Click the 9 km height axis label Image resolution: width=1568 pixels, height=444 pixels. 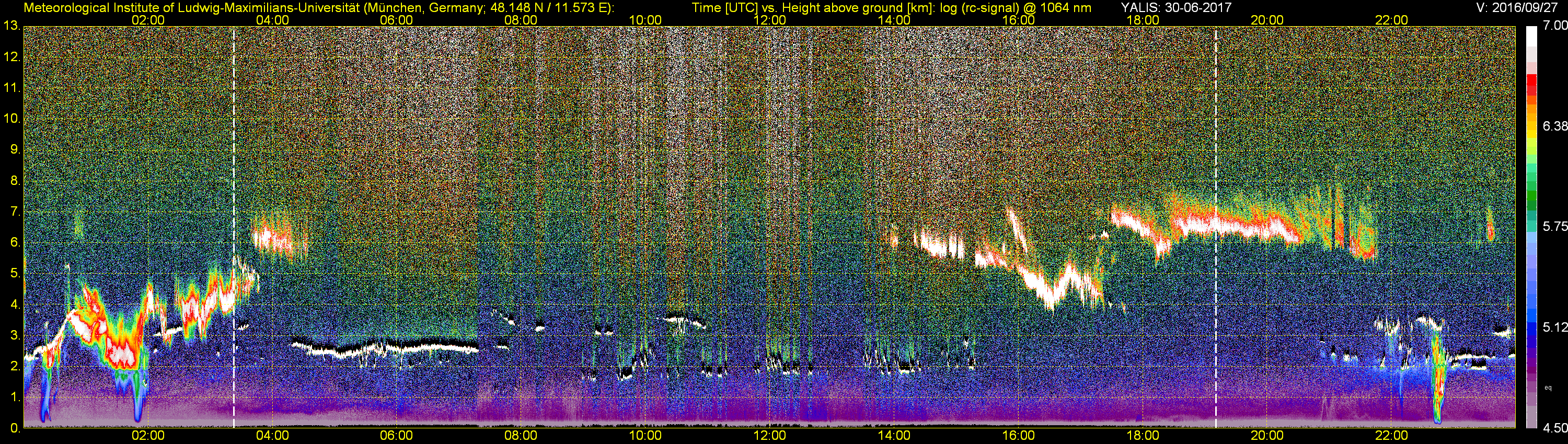click(x=15, y=149)
